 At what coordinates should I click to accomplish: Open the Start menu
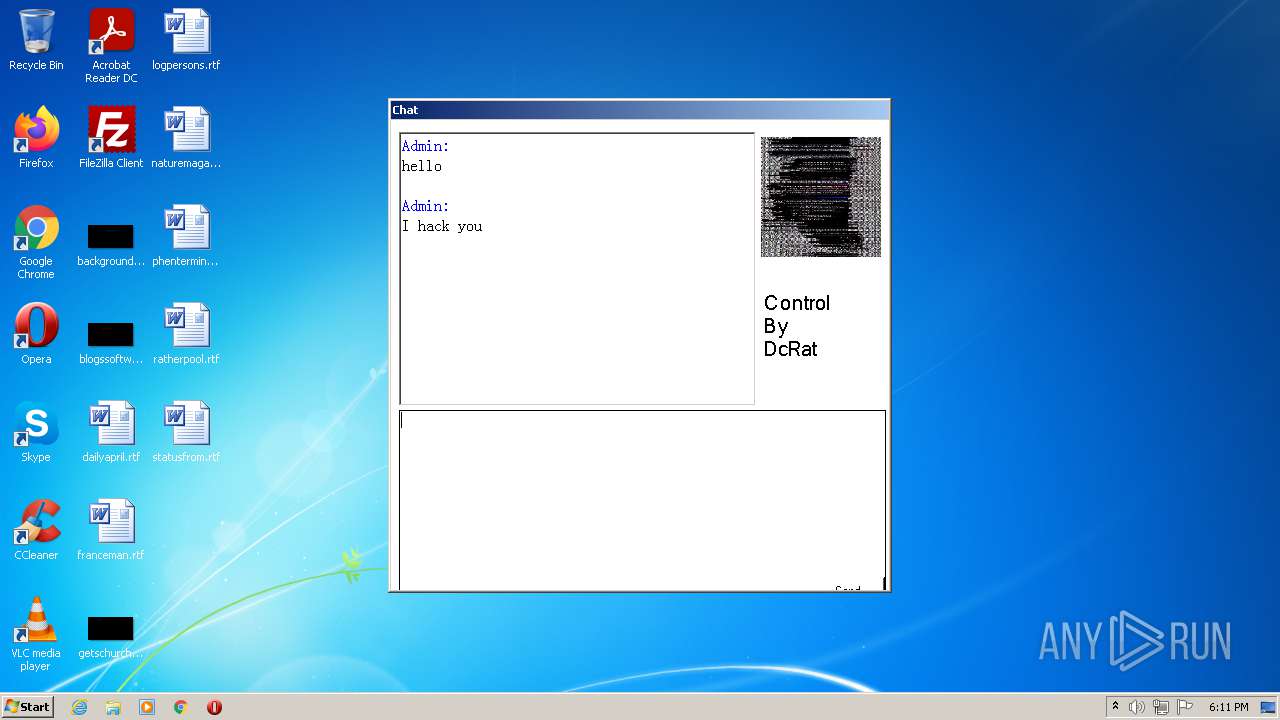pyautogui.click(x=28, y=707)
